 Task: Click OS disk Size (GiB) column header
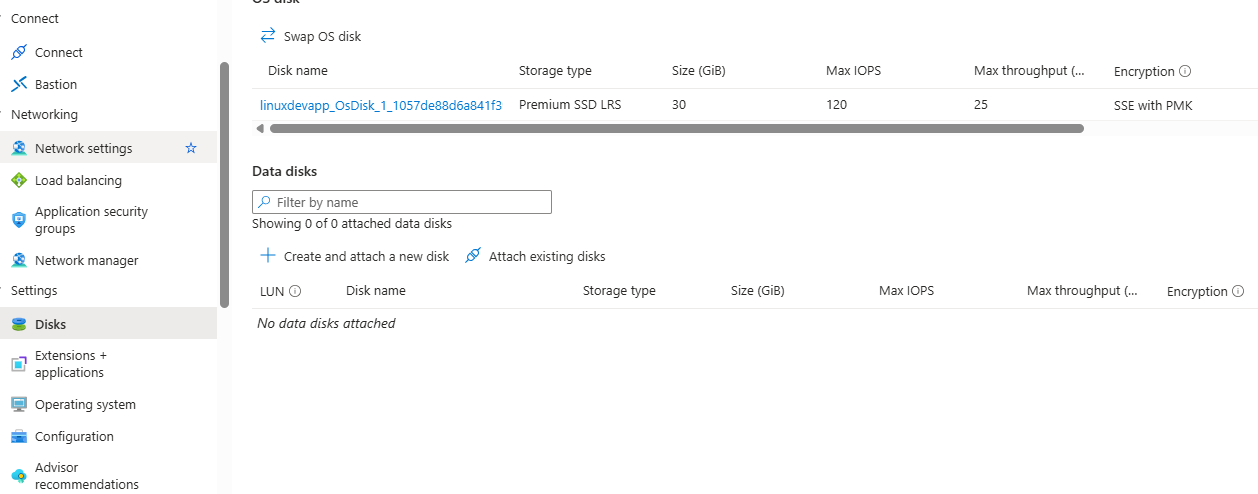tap(699, 71)
